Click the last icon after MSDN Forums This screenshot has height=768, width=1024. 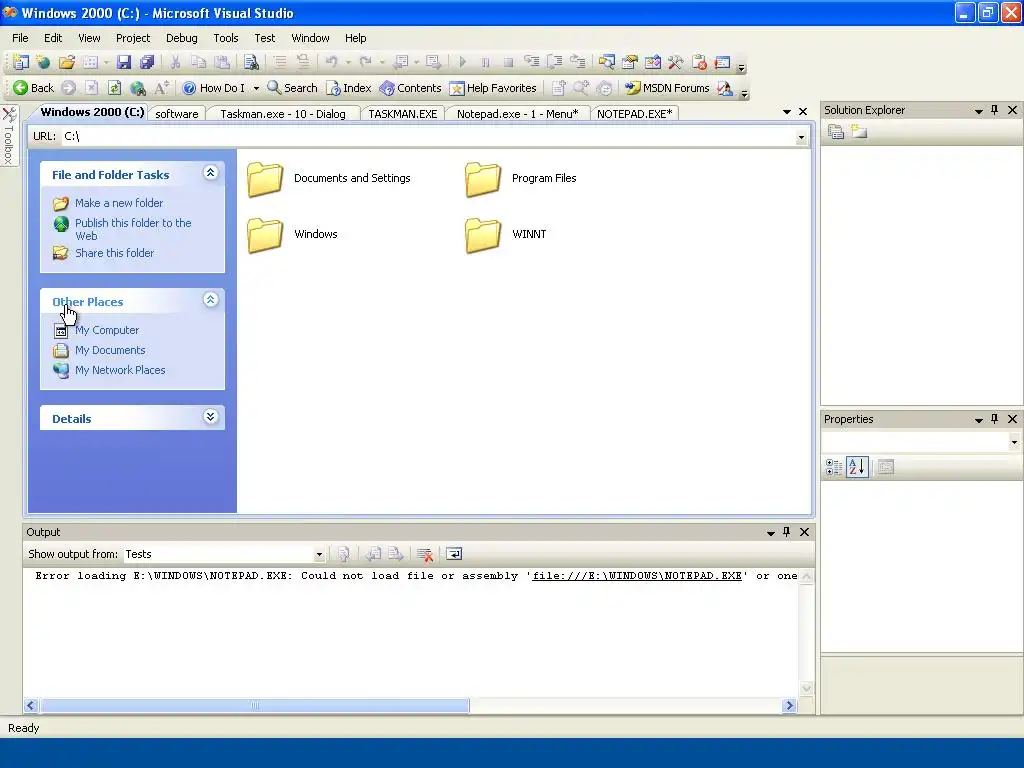(724, 88)
